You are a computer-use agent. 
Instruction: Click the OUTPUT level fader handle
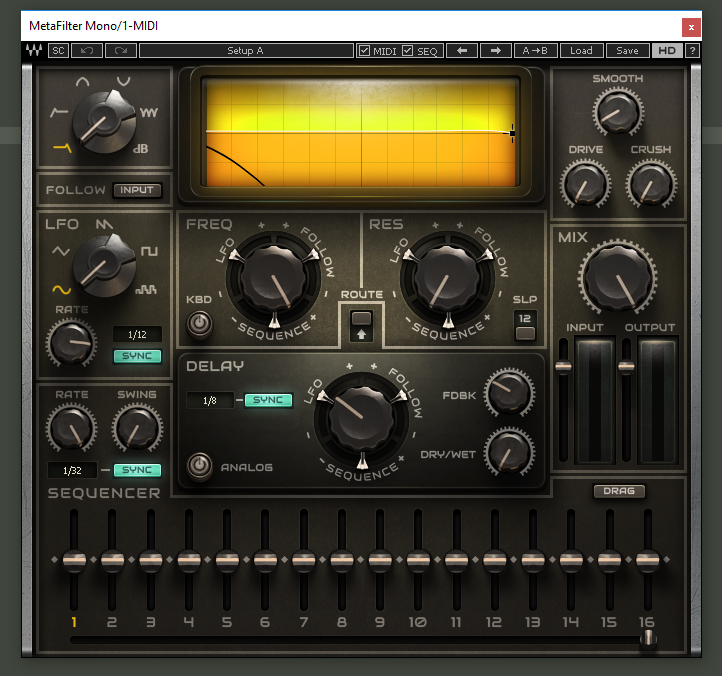[x=626, y=367]
